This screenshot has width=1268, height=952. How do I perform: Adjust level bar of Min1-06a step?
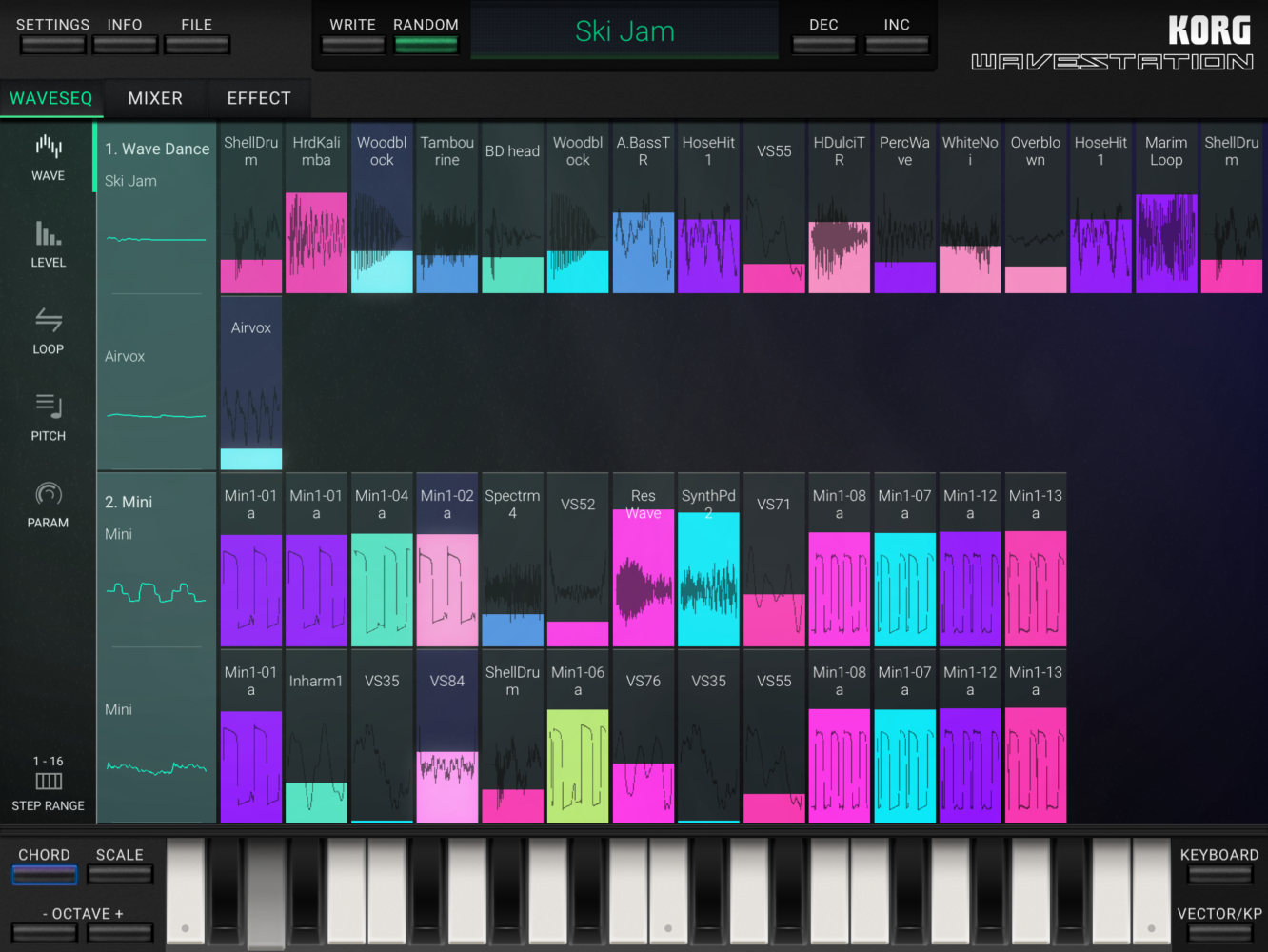578,766
